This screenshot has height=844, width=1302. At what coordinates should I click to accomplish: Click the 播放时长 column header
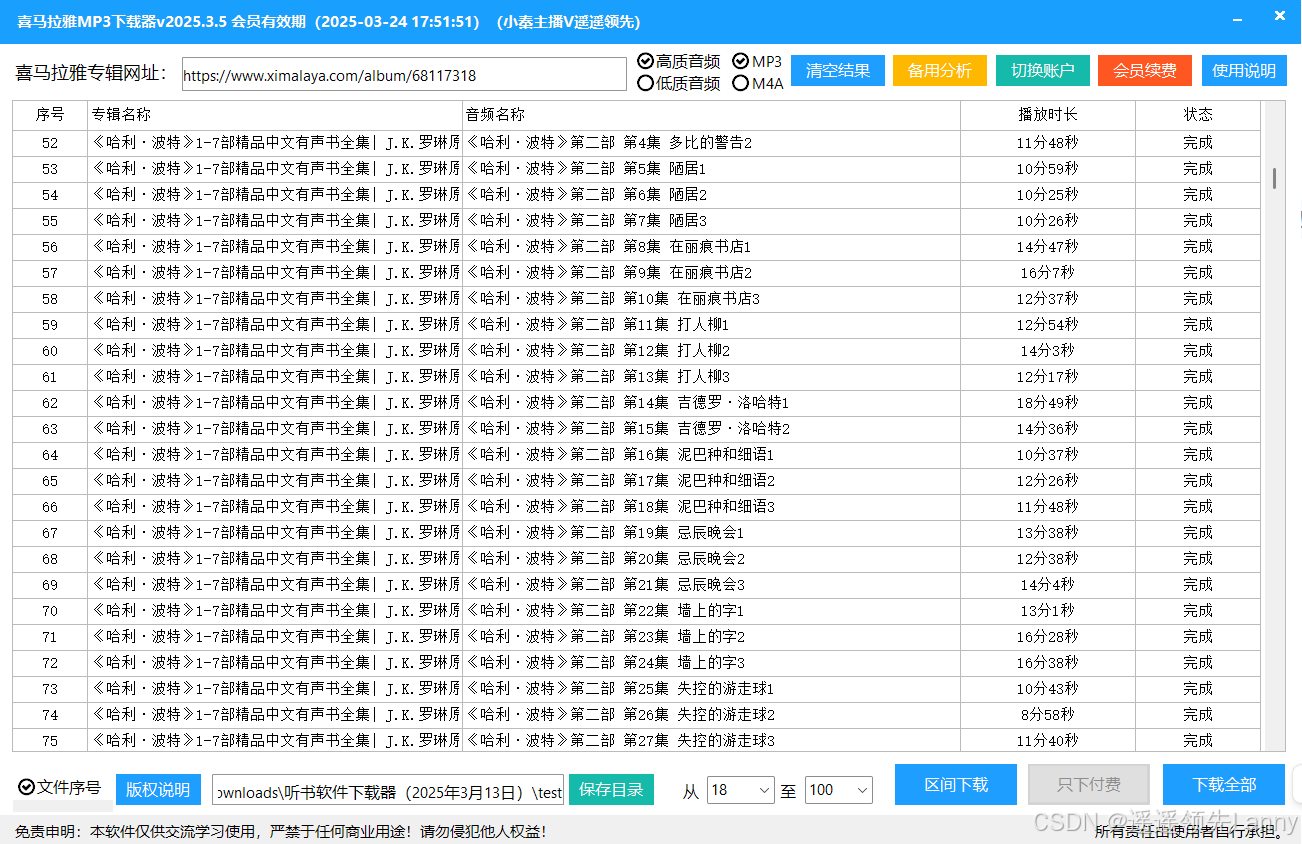click(1048, 115)
